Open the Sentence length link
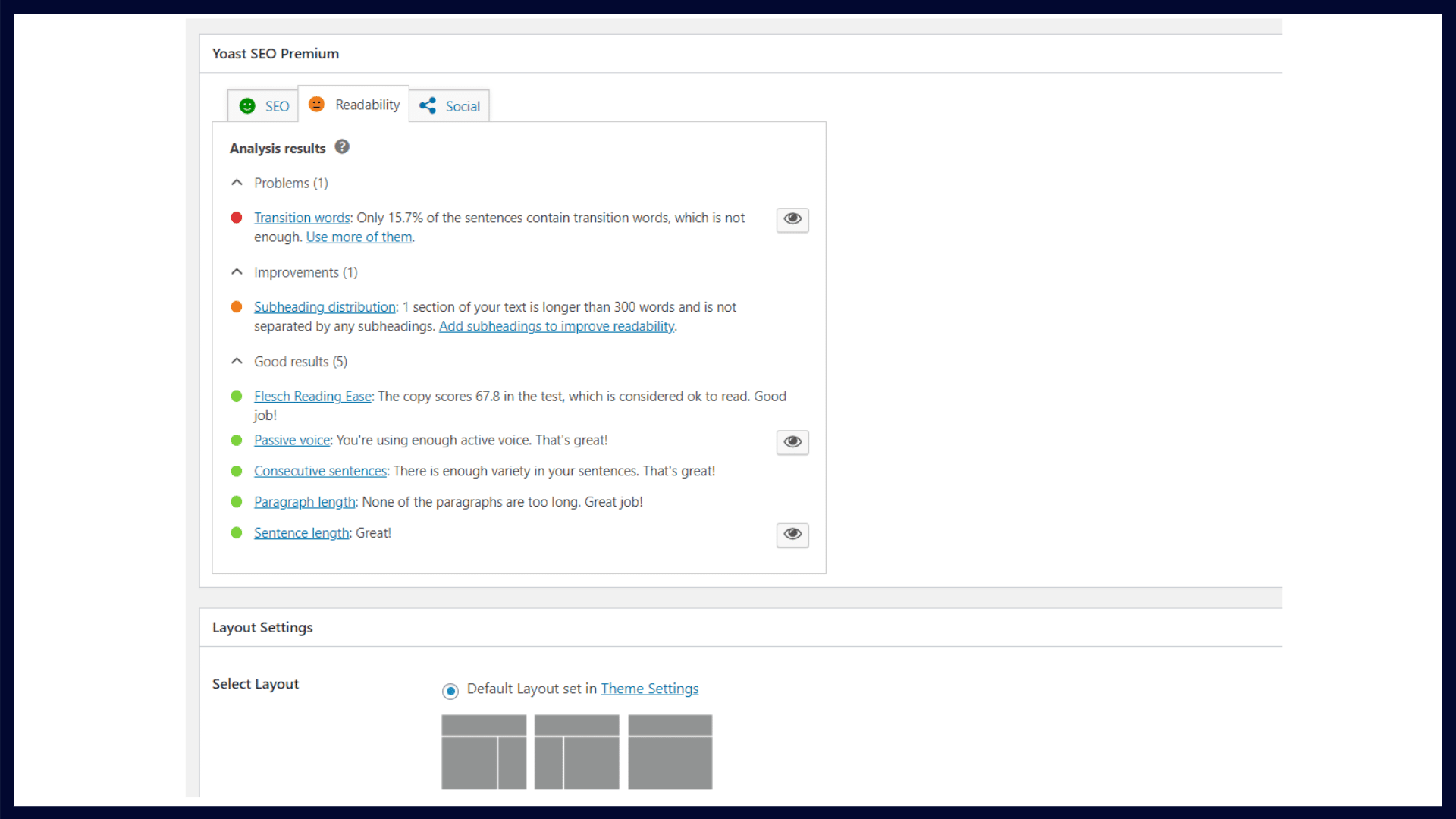 [x=301, y=533]
